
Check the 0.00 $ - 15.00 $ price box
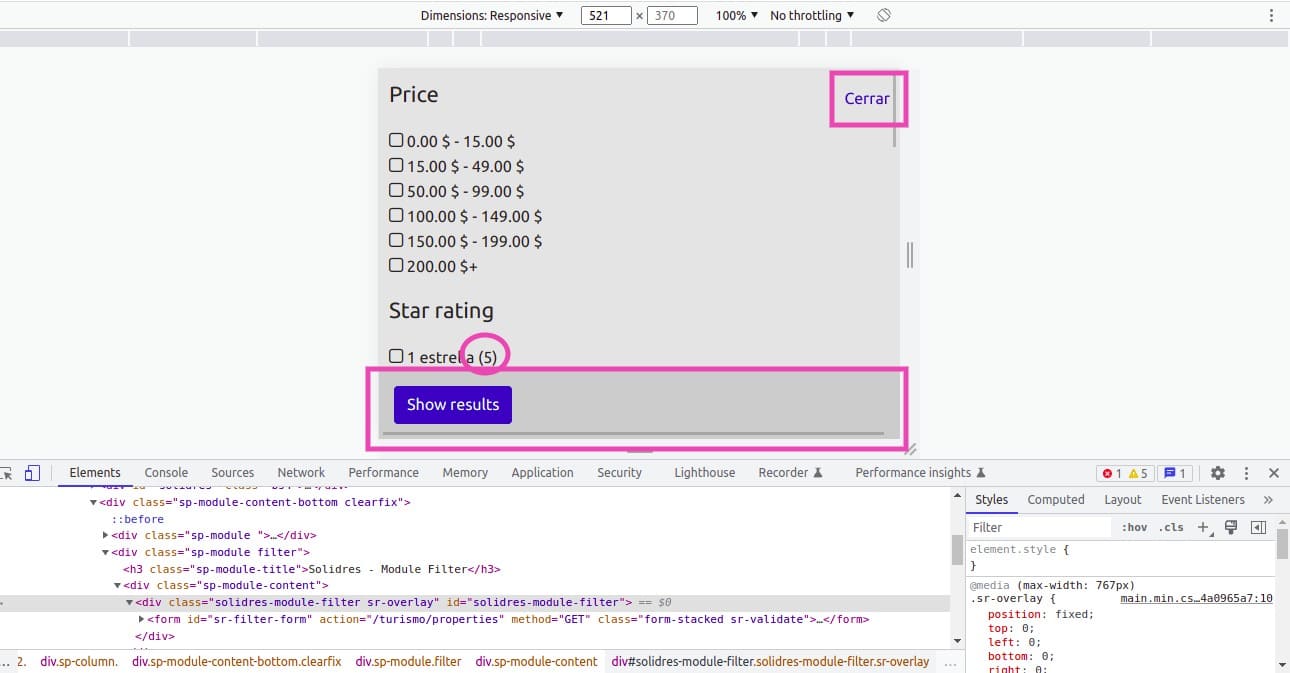[396, 141]
